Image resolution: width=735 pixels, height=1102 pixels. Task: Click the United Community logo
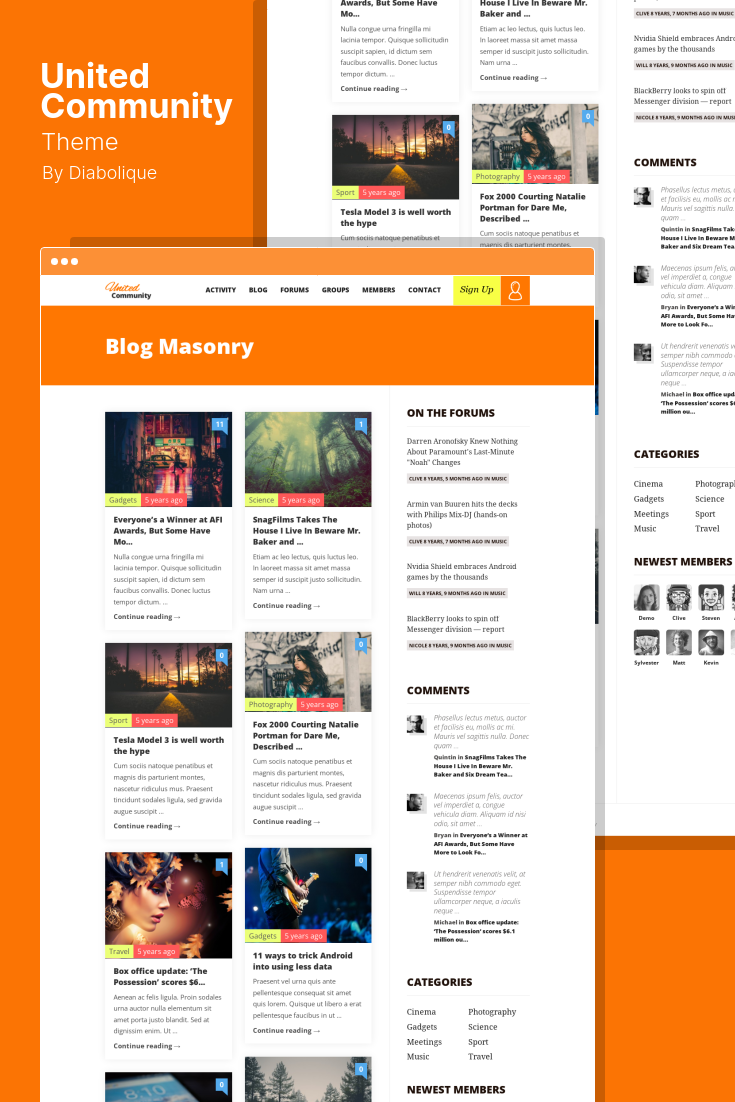coord(129,290)
